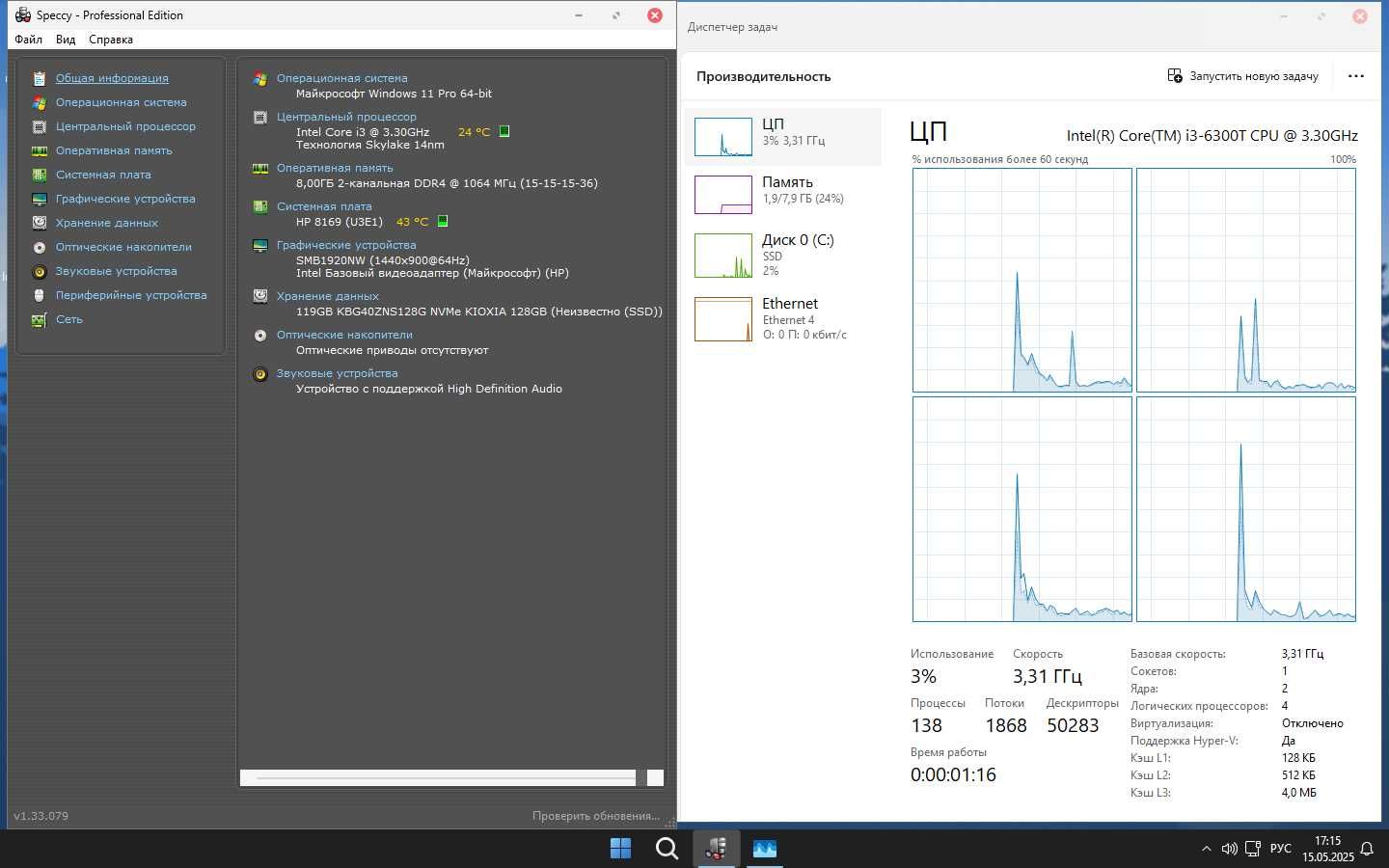Open the Windows Start button
Viewport: 1389px width, 868px height.
click(x=620, y=848)
